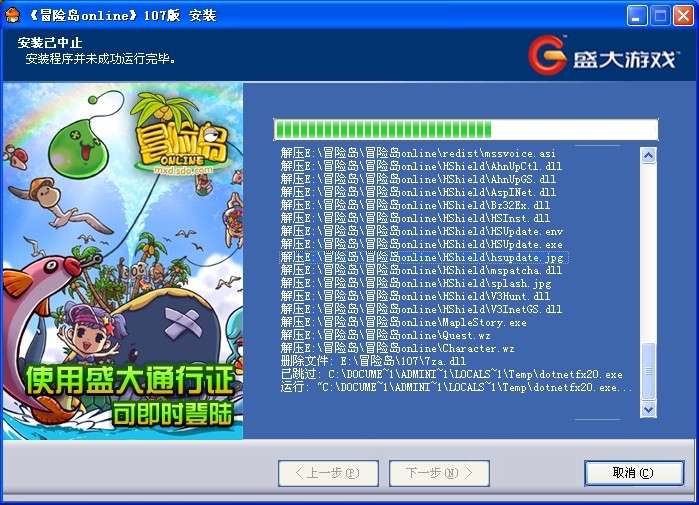Click the log list scrollbar thumb

click(648, 371)
